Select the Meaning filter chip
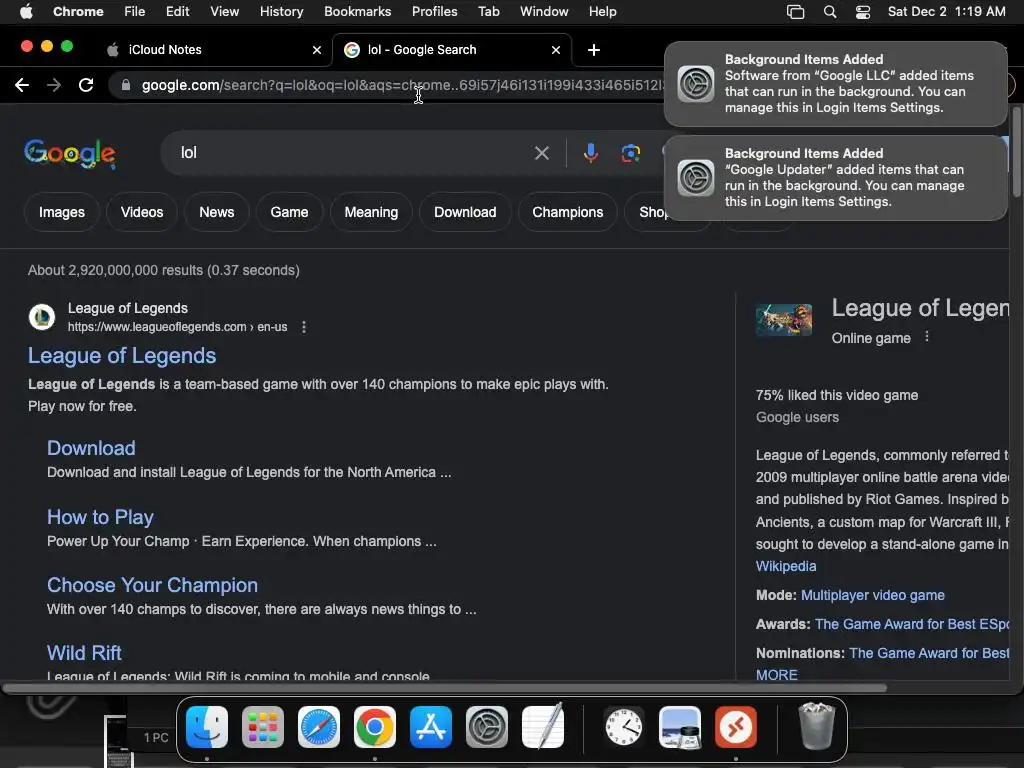Screen dimensions: 1024x768 pos(371,212)
